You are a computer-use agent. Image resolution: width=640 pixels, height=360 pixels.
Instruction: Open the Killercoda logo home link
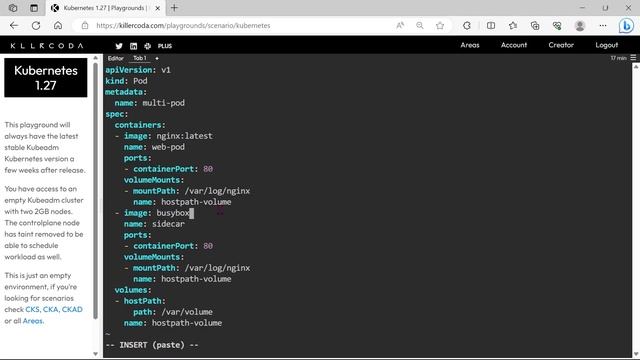[47, 46]
